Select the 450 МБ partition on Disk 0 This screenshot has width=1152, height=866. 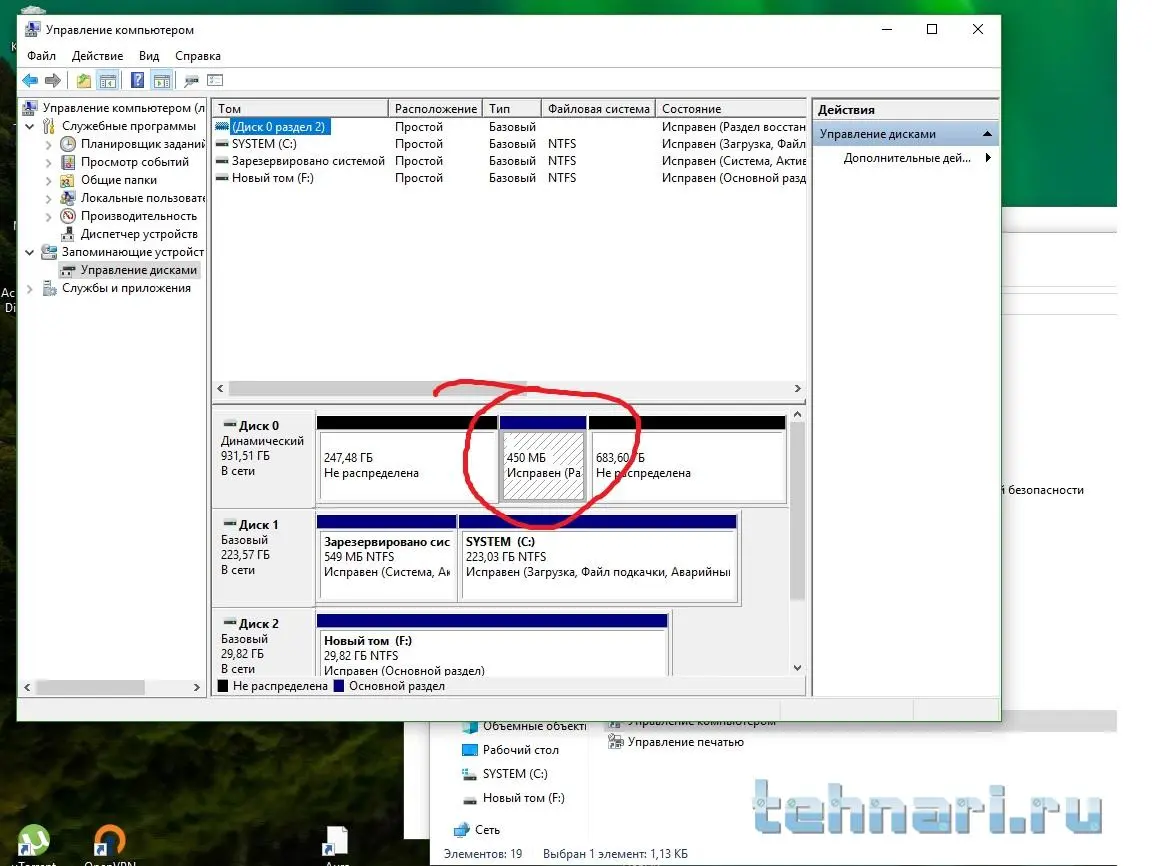click(x=543, y=460)
